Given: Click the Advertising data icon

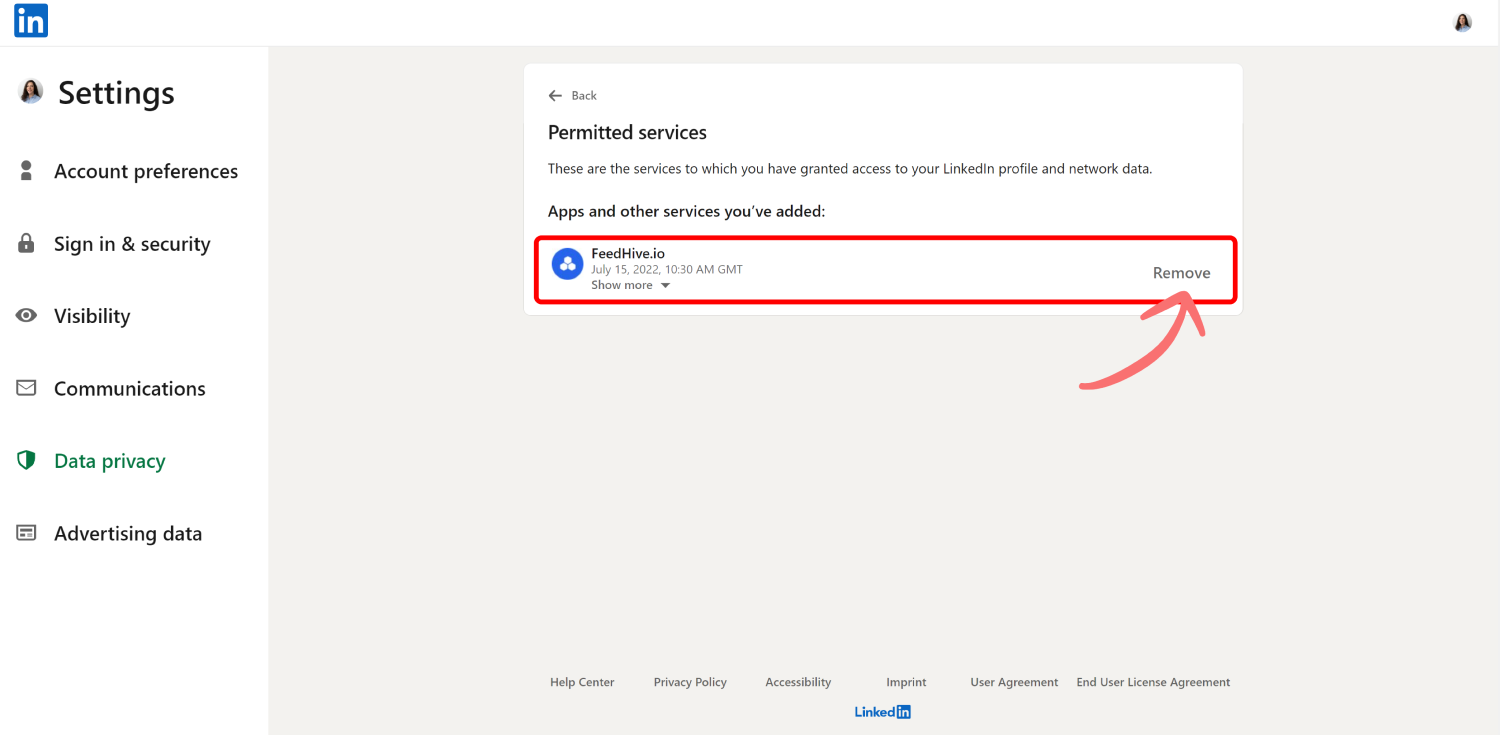Looking at the screenshot, I should click(27, 533).
